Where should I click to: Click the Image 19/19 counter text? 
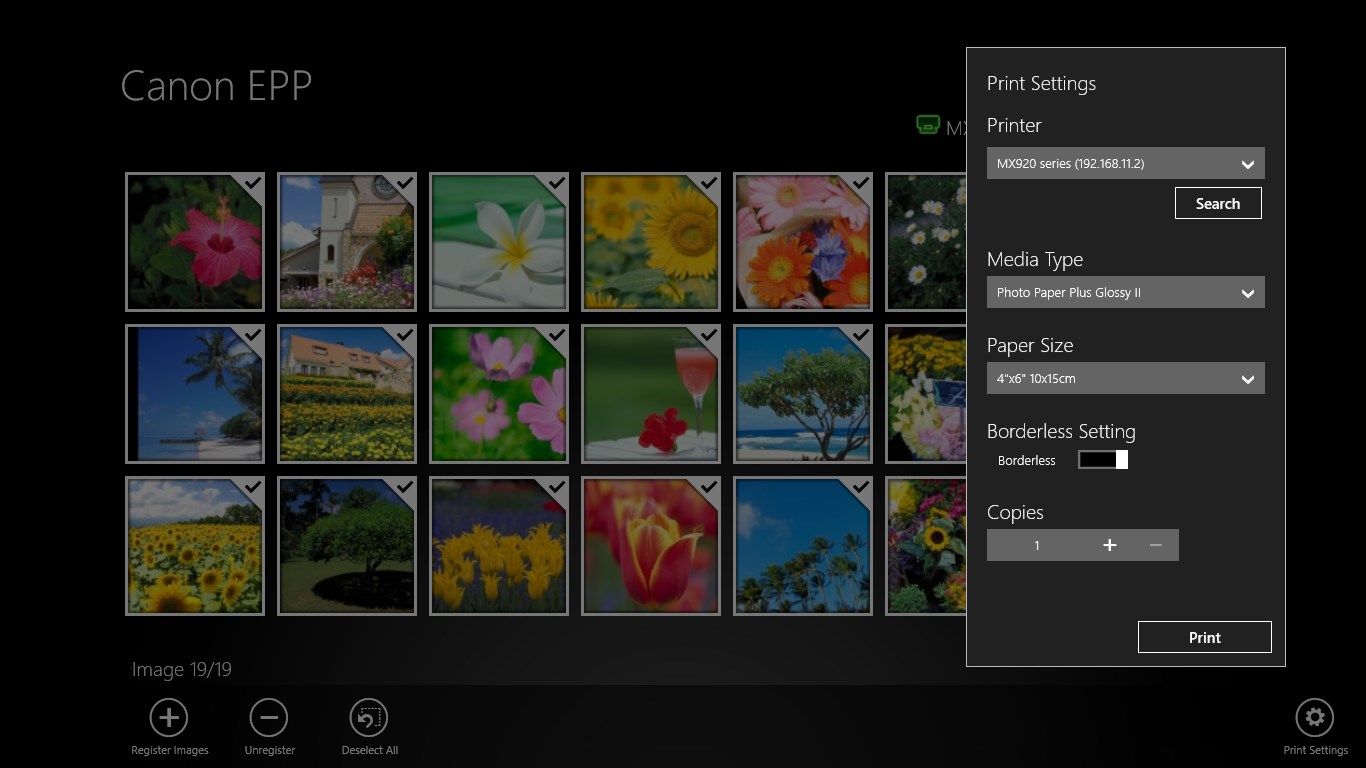click(x=182, y=669)
